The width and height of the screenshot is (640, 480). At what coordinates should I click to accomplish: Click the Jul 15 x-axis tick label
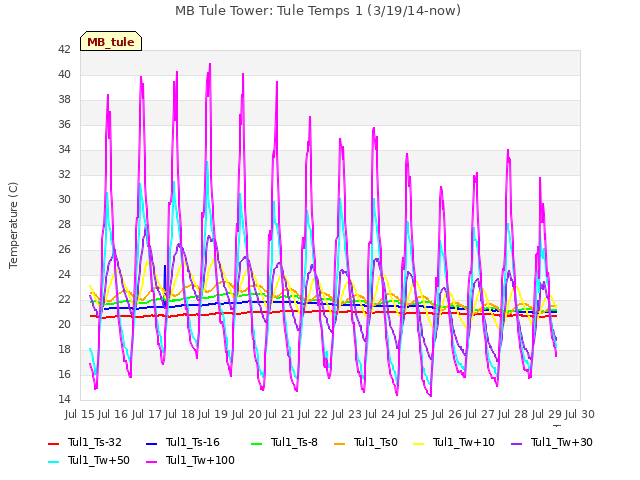(x=80, y=414)
